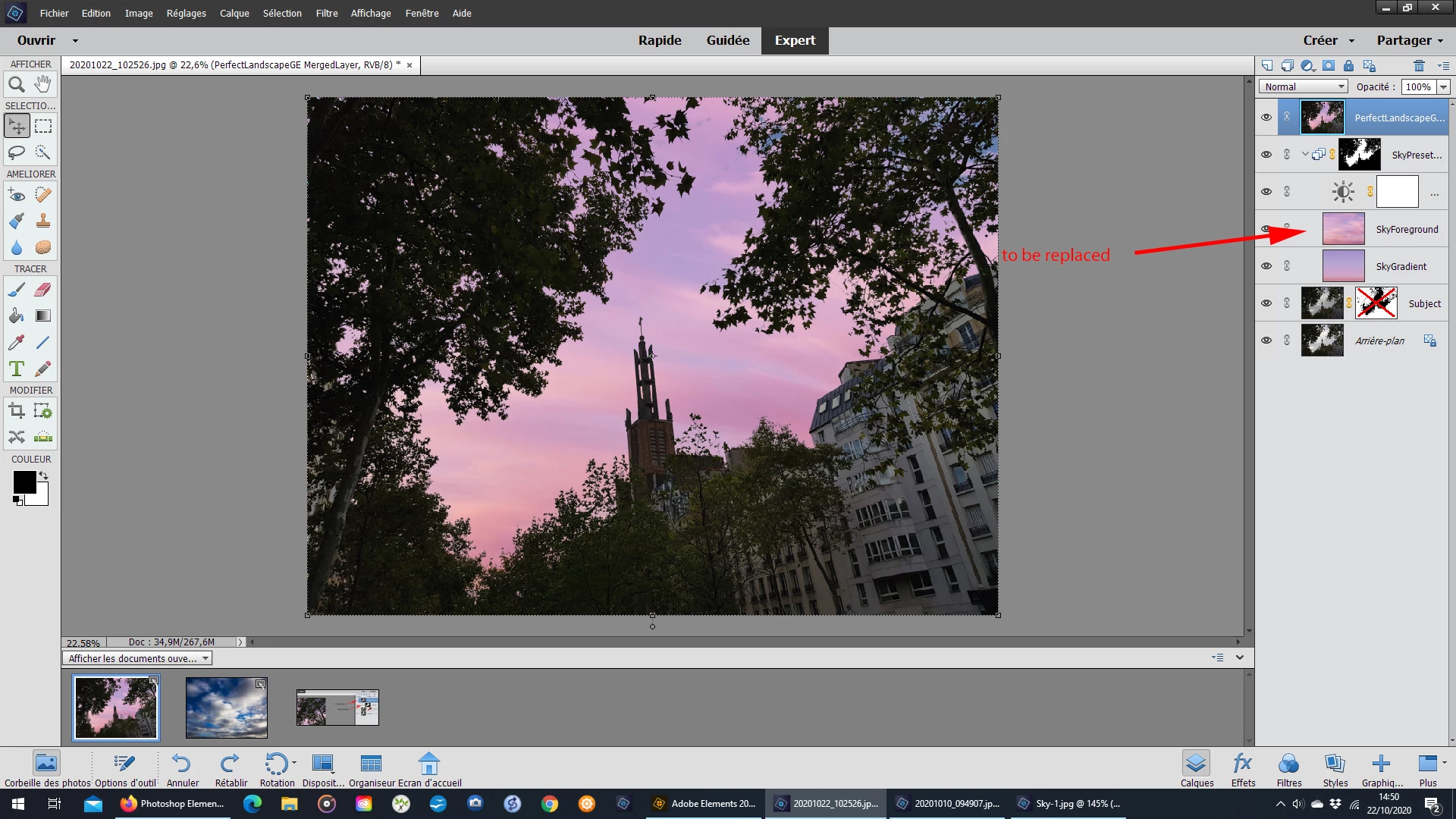Hide the Arrière-plan layer
Screen dimensions: 1456x819
click(1266, 340)
